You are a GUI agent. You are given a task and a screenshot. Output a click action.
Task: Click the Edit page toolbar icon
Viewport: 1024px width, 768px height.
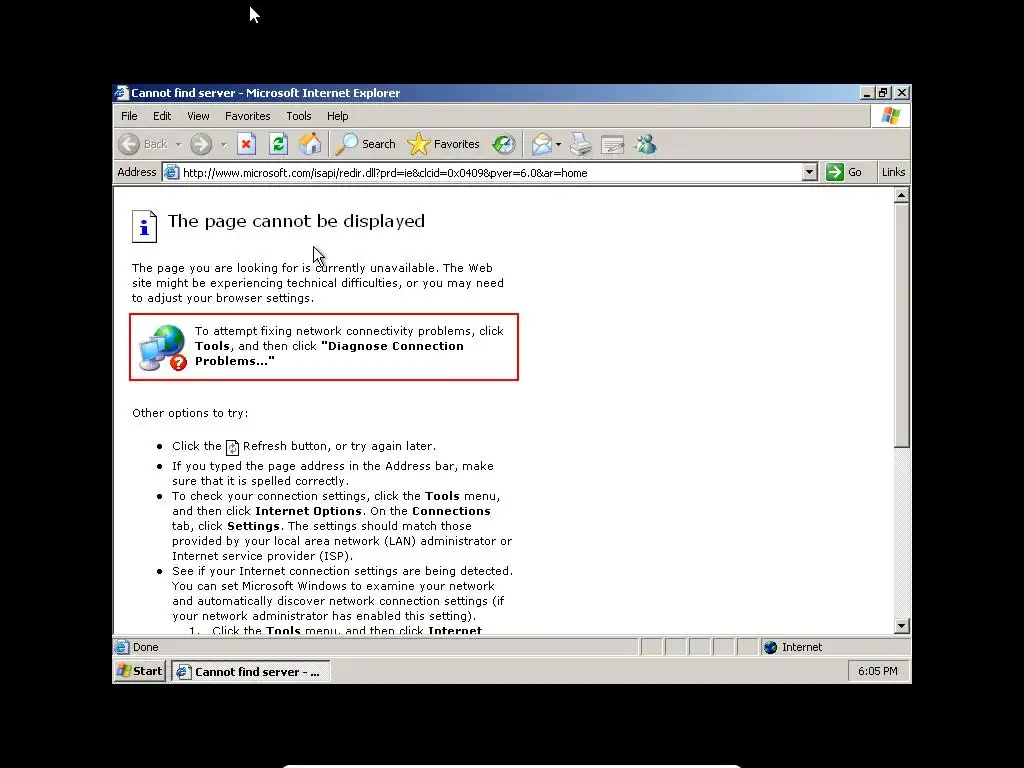coord(613,144)
